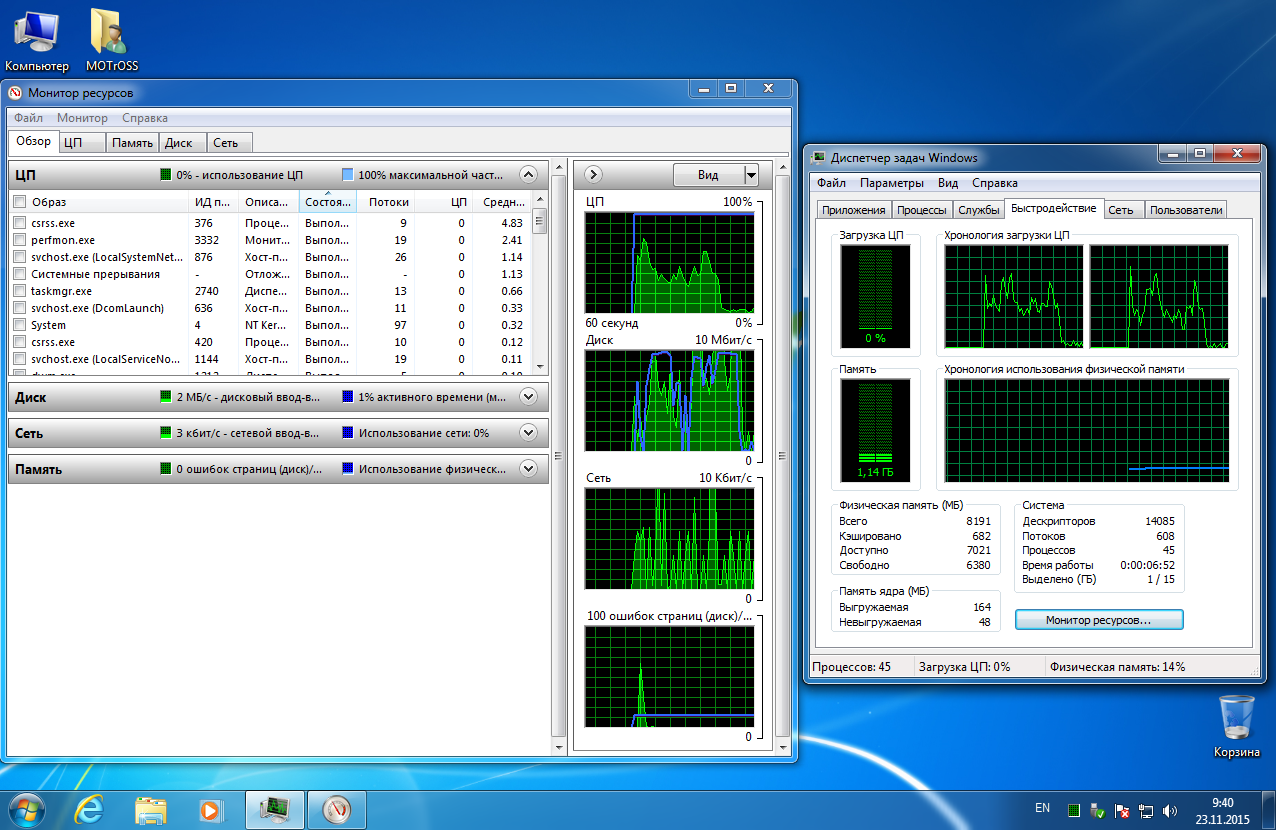Screen dimensions: 1276x830
Task: Switch to the Службы tab in Task Manager
Action: (979, 210)
